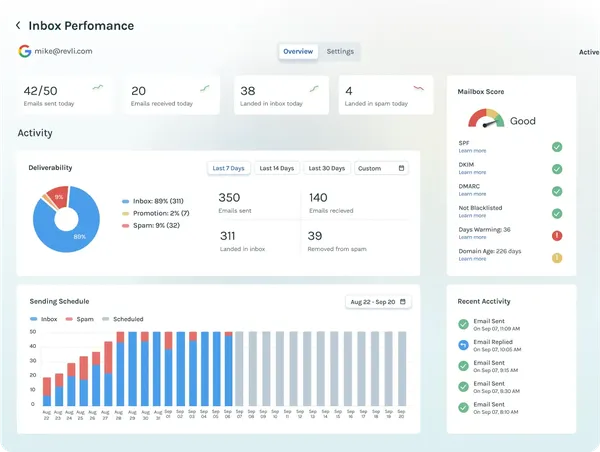Switch to the Settings tab
Image resolution: width=600 pixels, height=452 pixels.
(340, 51)
